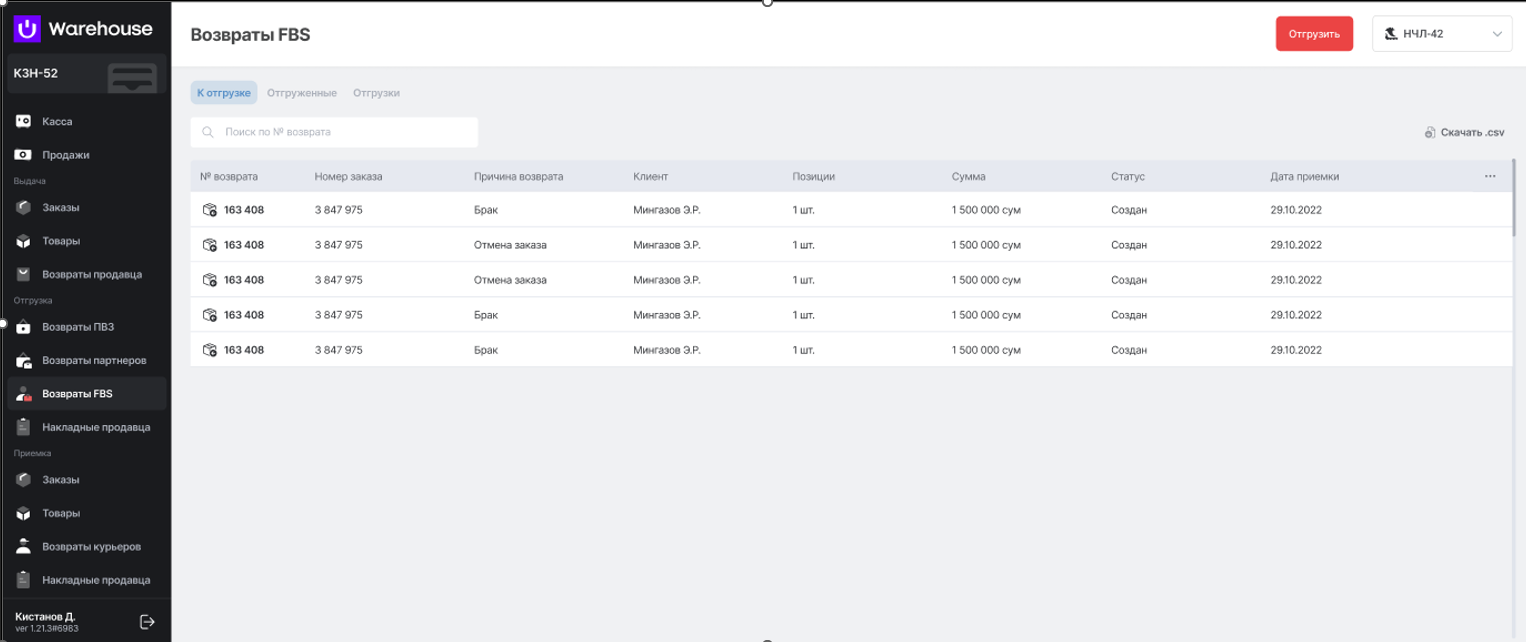The image size is (1526, 642).
Task: Select the К отгрузке tab
Action: 224,93
